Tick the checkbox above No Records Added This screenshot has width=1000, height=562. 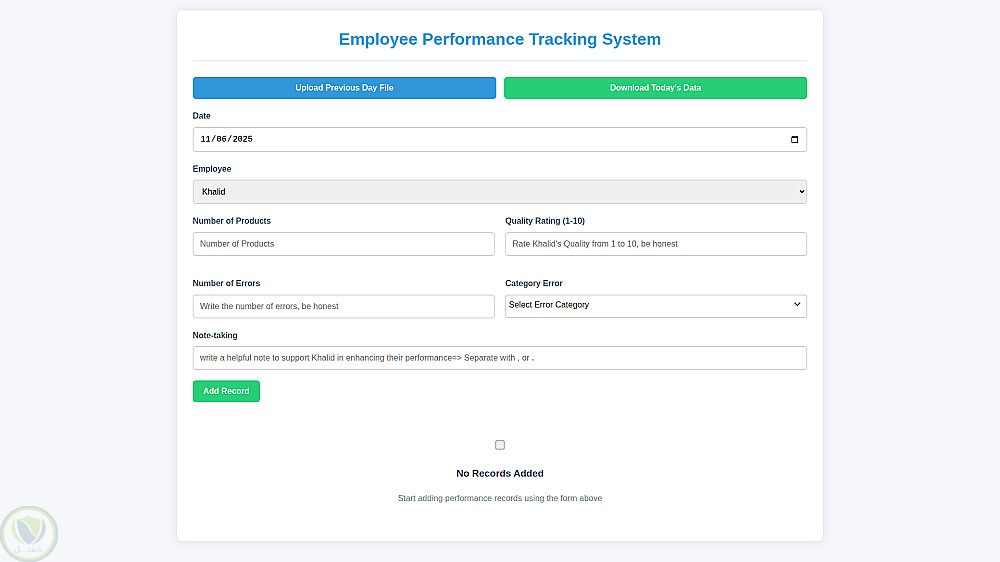click(x=500, y=445)
